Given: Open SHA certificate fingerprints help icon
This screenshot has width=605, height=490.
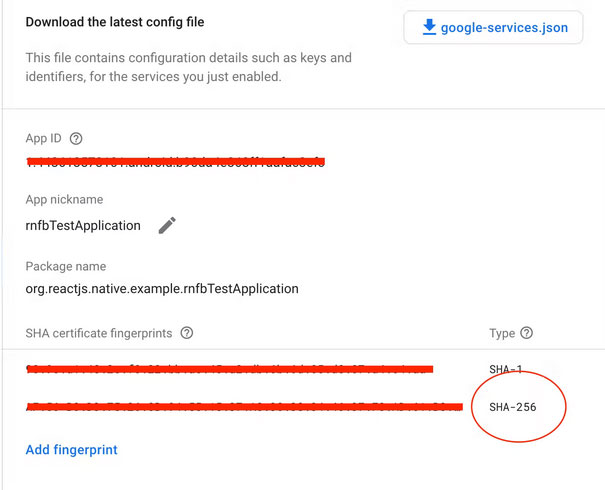Looking at the screenshot, I should tap(187, 333).
